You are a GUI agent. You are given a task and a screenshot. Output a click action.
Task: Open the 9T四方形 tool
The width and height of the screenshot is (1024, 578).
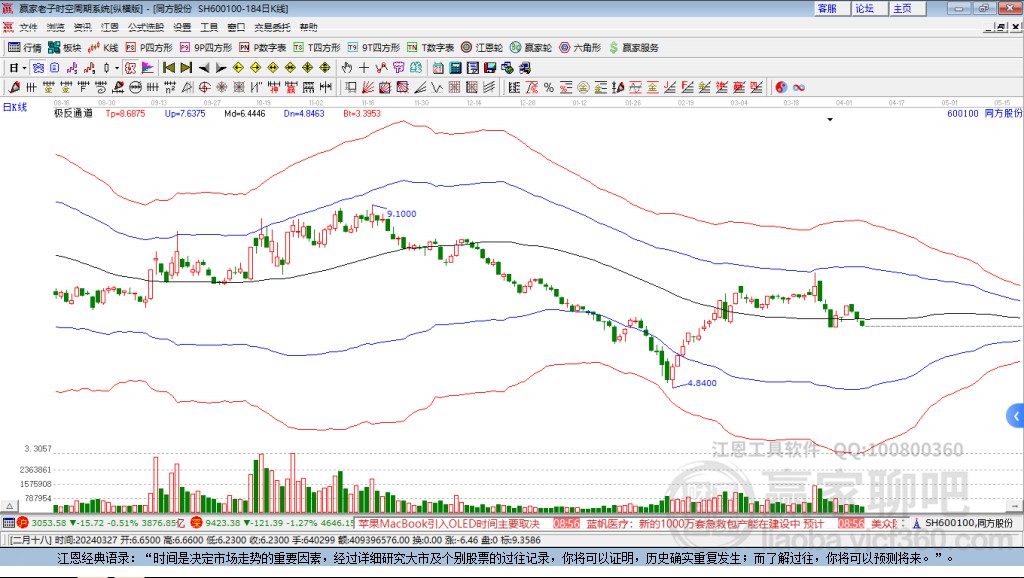[374, 48]
